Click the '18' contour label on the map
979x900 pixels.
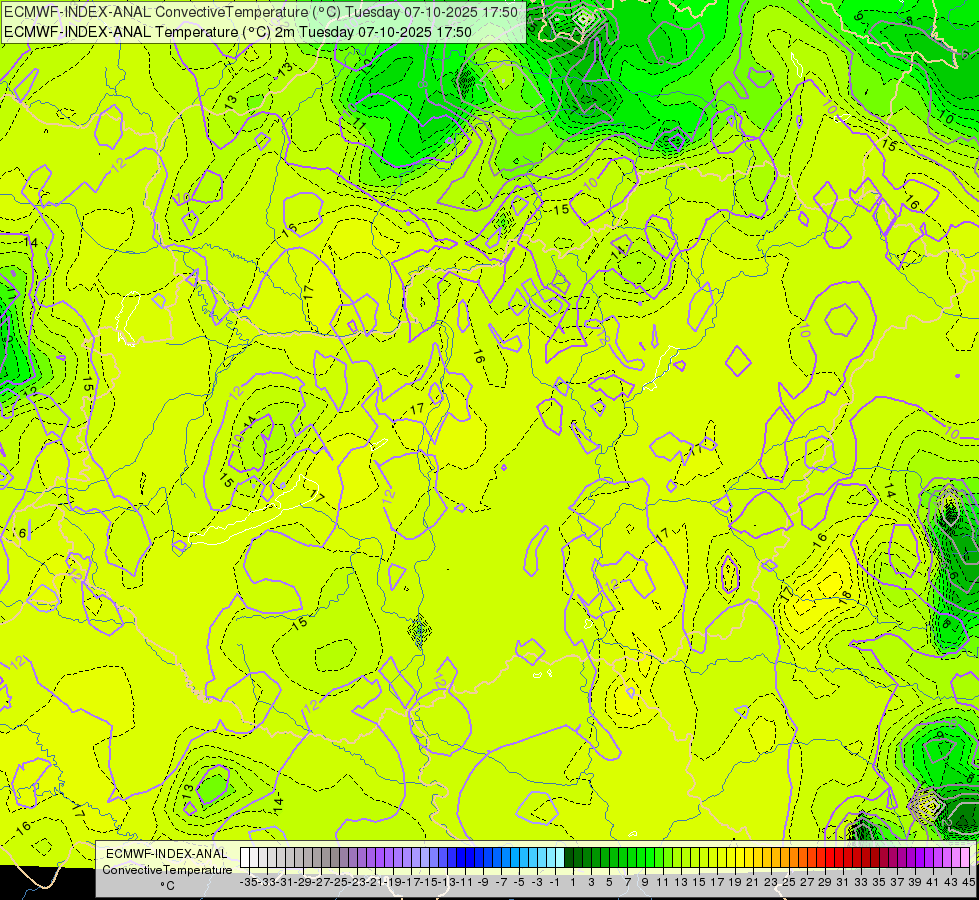846,596
